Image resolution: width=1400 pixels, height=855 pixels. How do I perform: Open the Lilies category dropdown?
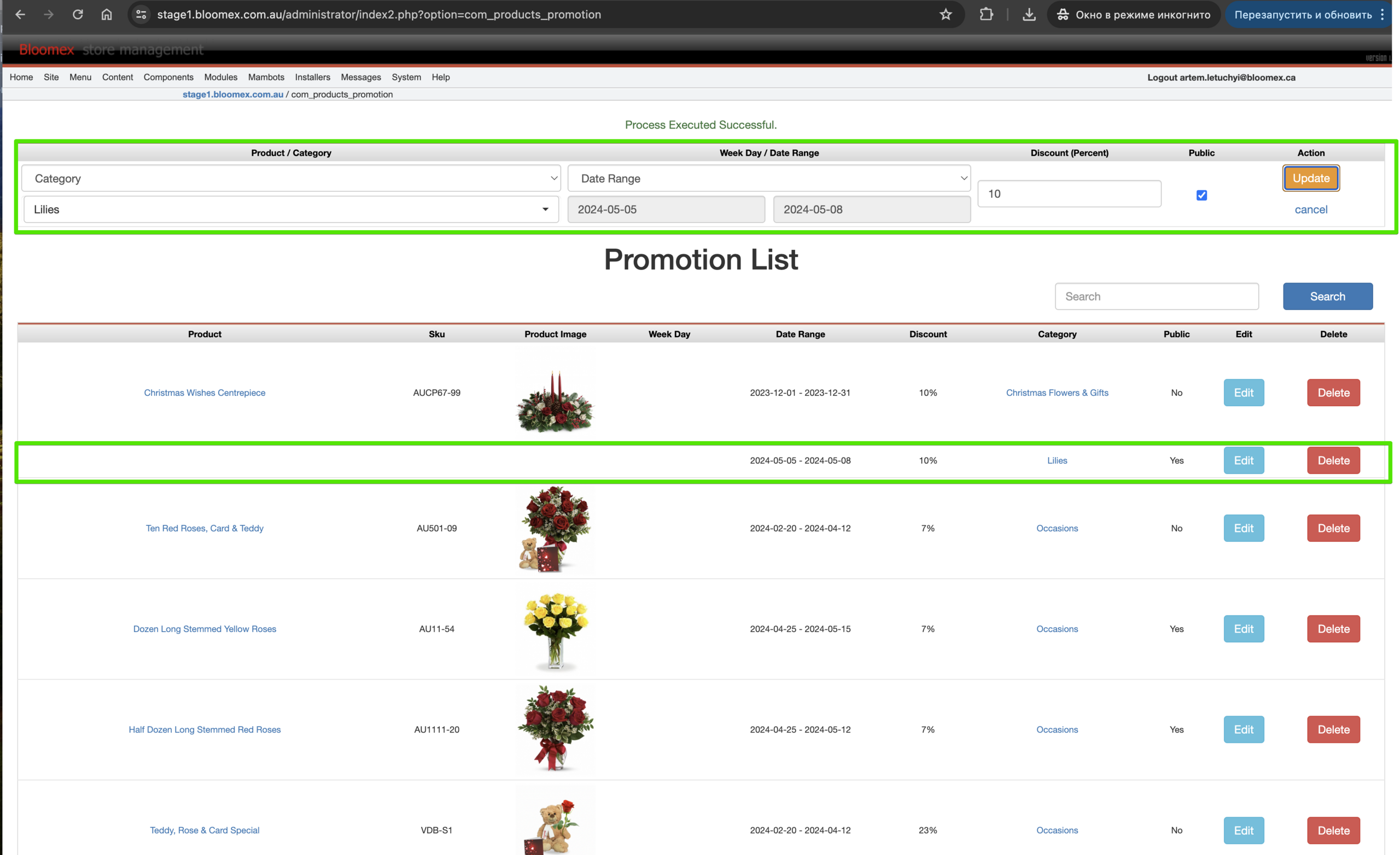click(x=291, y=209)
